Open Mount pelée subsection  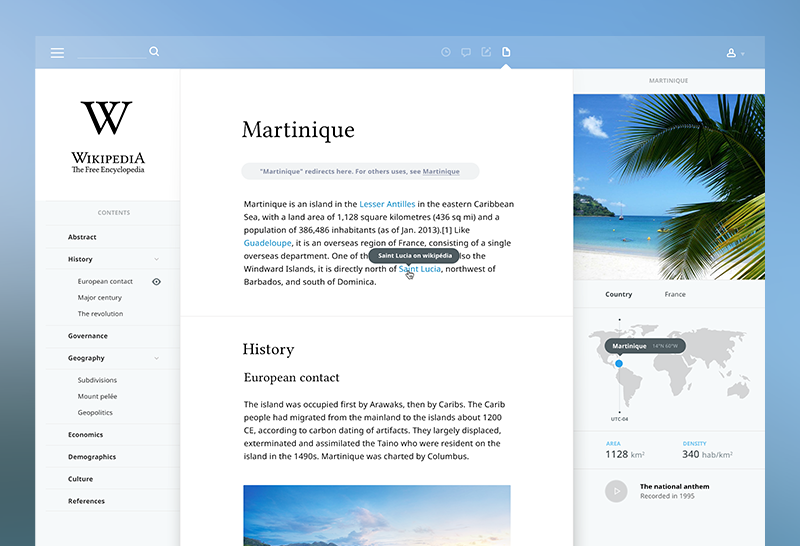click(x=97, y=396)
